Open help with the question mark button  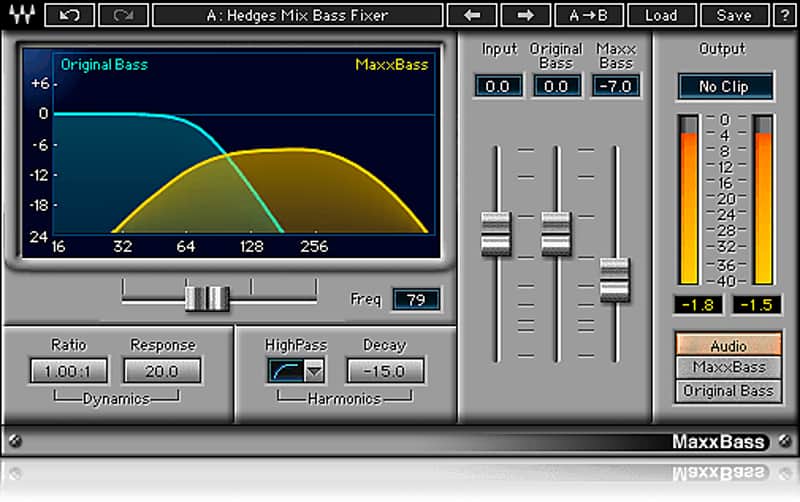point(784,15)
